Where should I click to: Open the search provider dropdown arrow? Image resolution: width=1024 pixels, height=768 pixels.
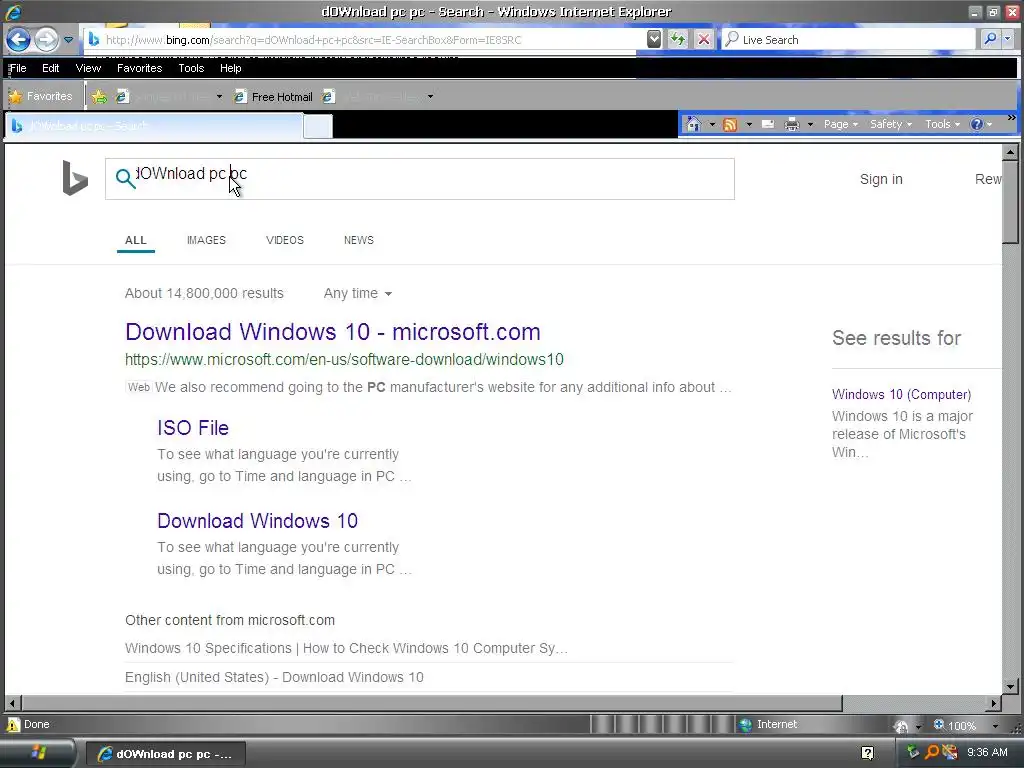pyautogui.click(x=1008, y=39)
